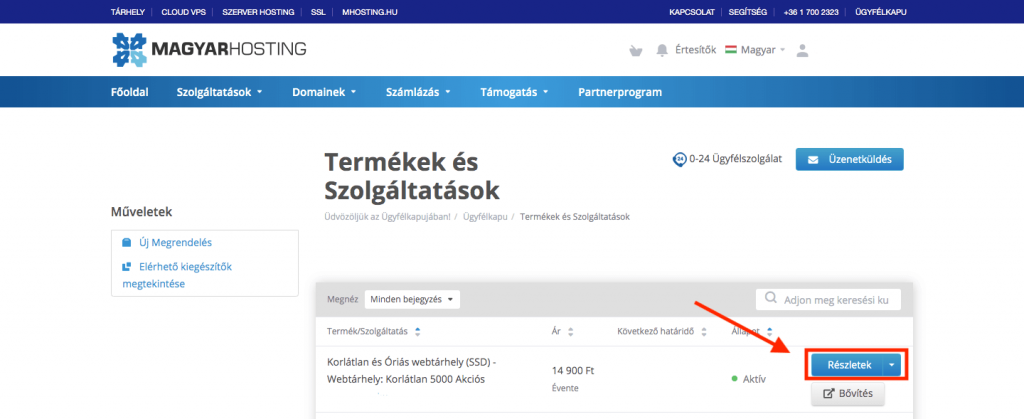Viewport: 1024px width, 419px height.
Task: Open the Új Megrendelés link
Action: (175, 242)
